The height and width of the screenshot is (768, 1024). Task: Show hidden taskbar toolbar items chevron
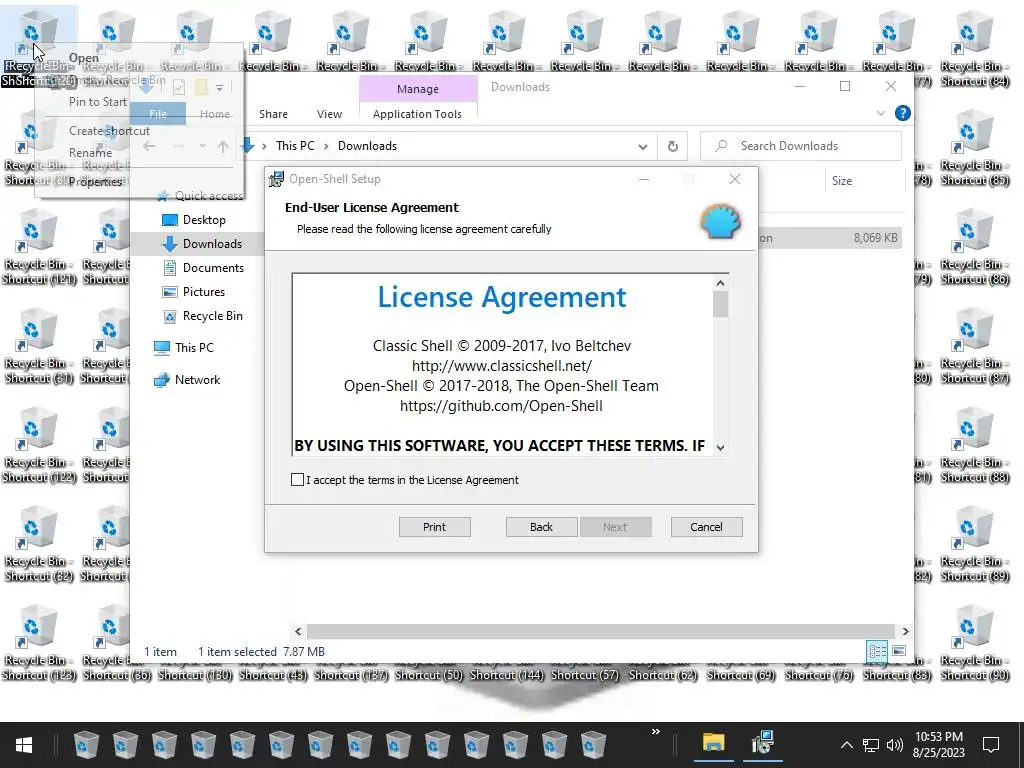[x=656, y=732]
